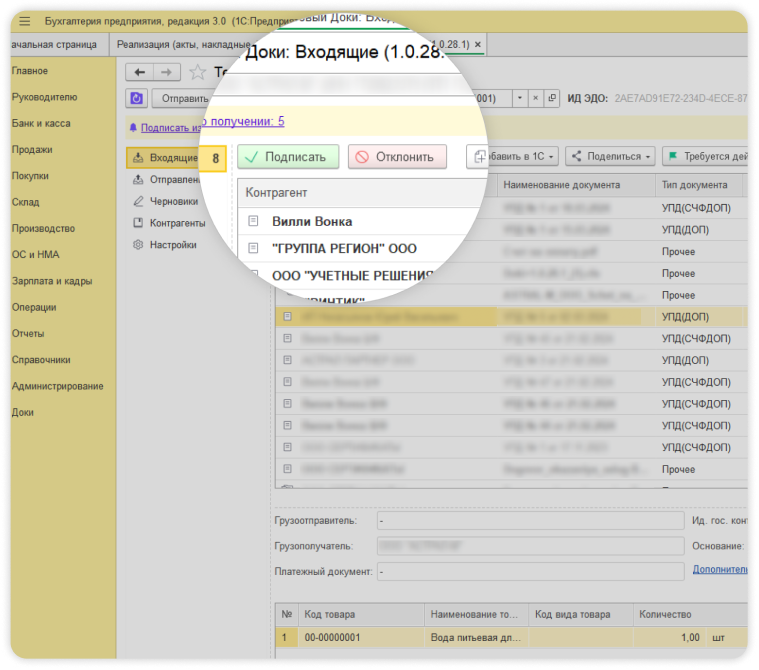Click the open-form icon beside ИД ЭДО

point(552,98)
